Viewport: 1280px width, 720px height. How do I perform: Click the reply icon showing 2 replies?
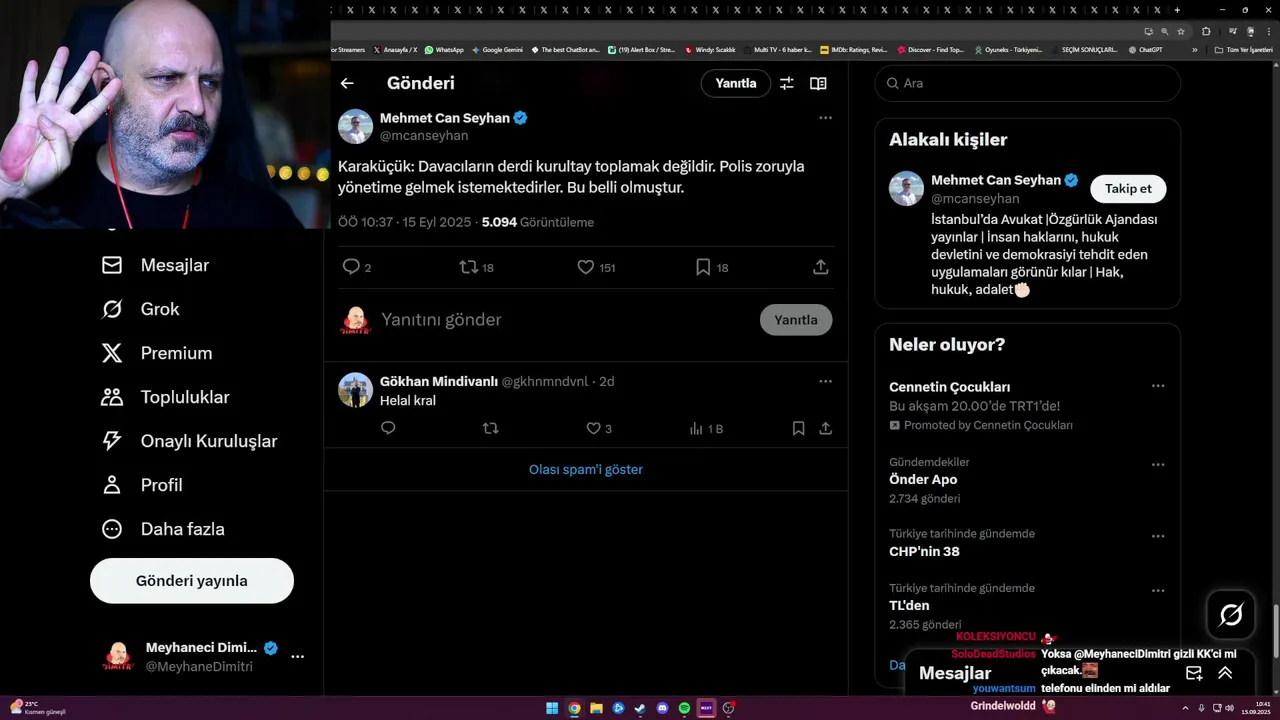(351, 267)
